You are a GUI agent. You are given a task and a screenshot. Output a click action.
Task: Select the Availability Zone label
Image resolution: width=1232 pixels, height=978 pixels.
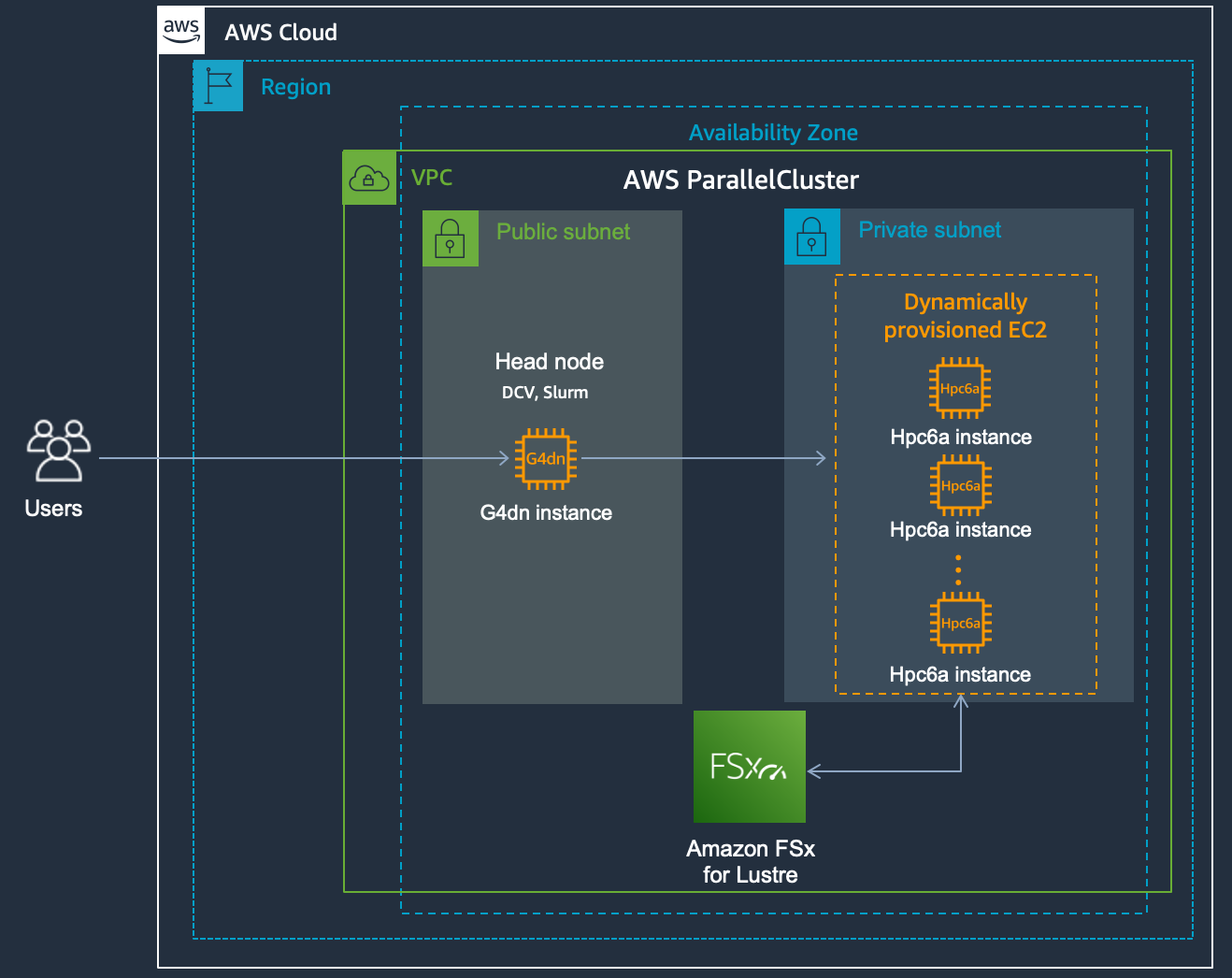[773, 133]
